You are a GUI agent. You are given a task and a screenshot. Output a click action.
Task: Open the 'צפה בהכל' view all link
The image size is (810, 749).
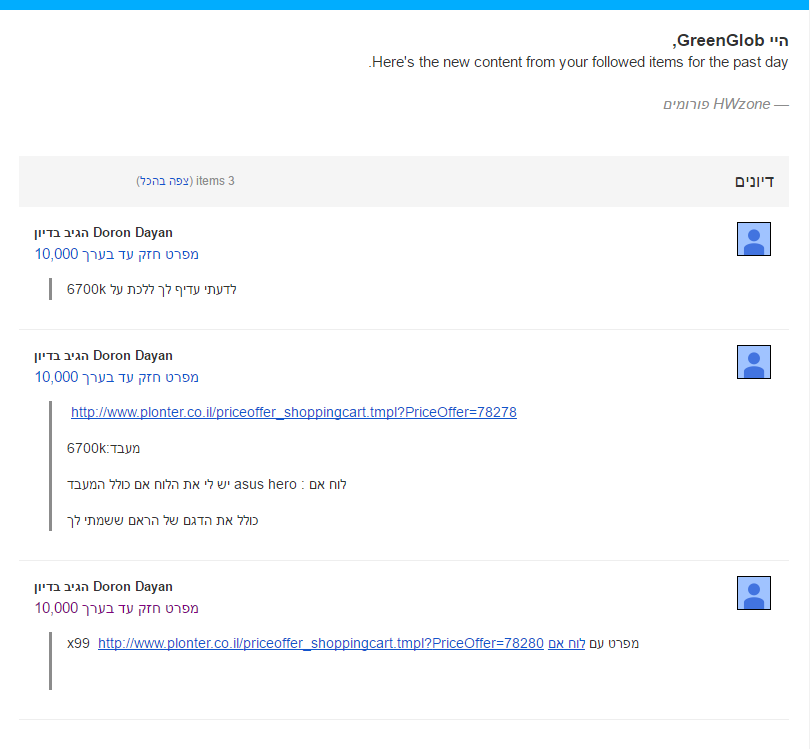click(165, 181)
